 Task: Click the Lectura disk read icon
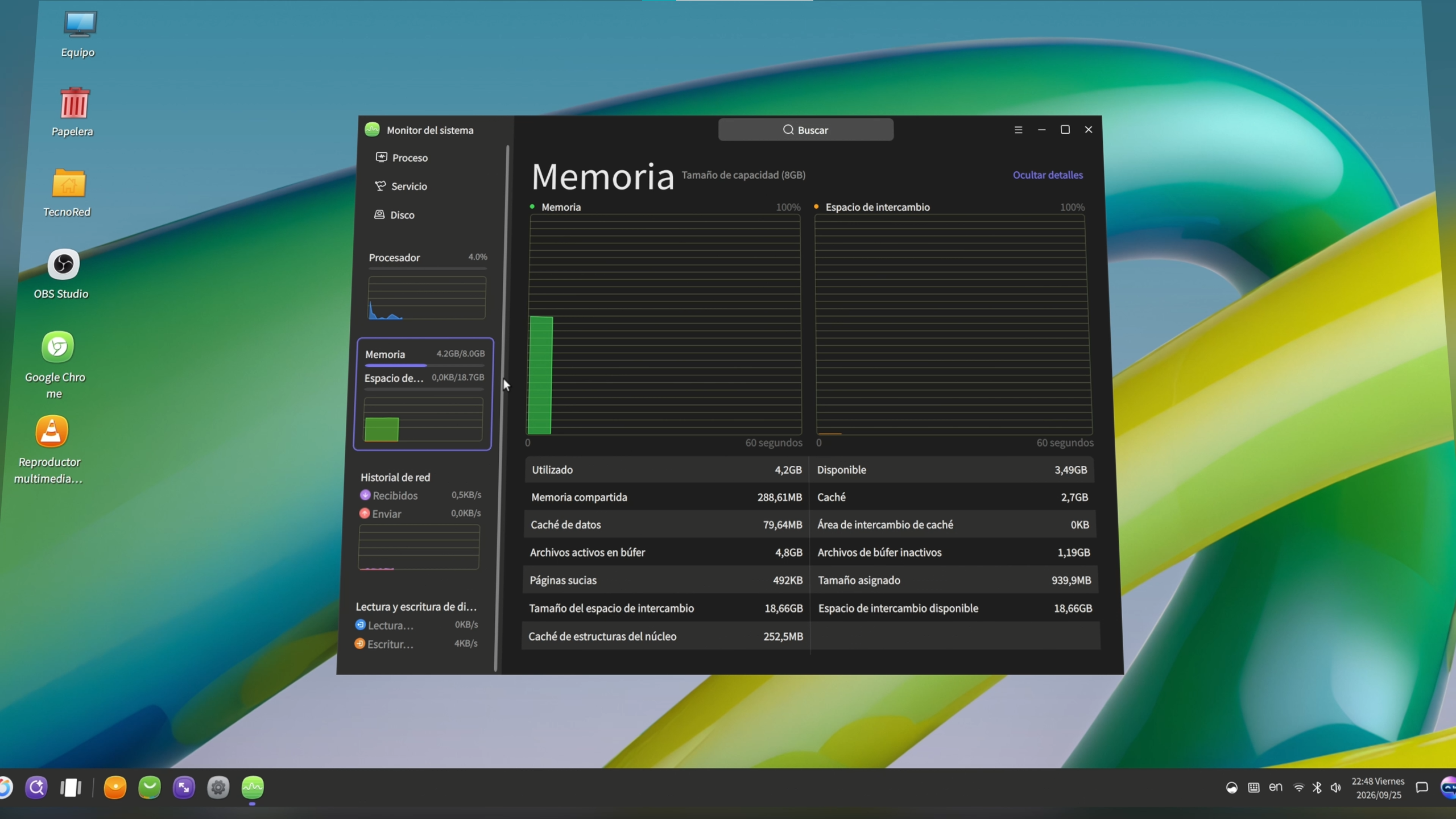[x=360, y=624]
